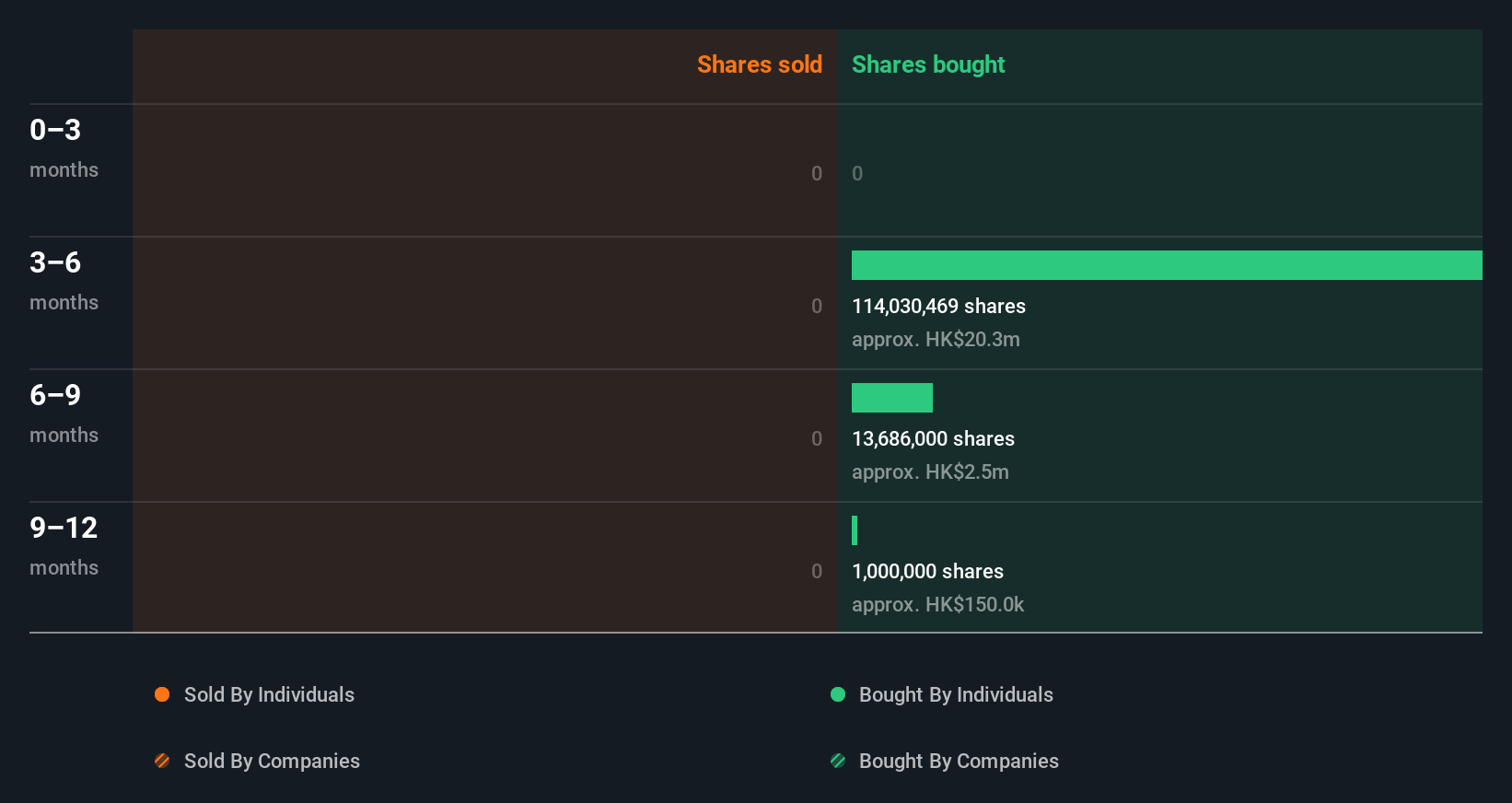Viewport: 1512px width, 803px height.
Task: Click the striped Sold By Companies legend icon
Action: 162,761
